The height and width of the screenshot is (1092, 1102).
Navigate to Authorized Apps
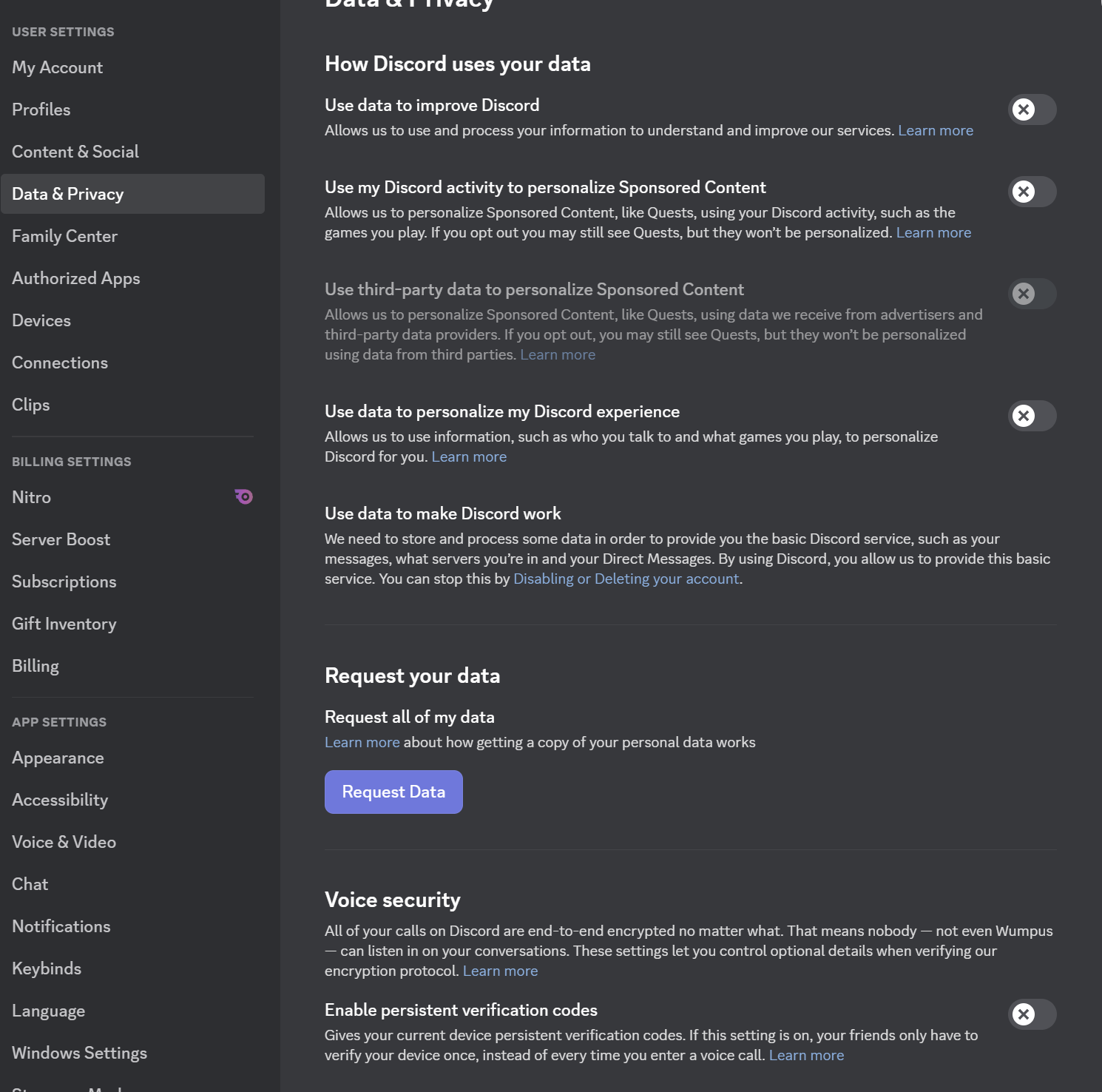(76, 279)
